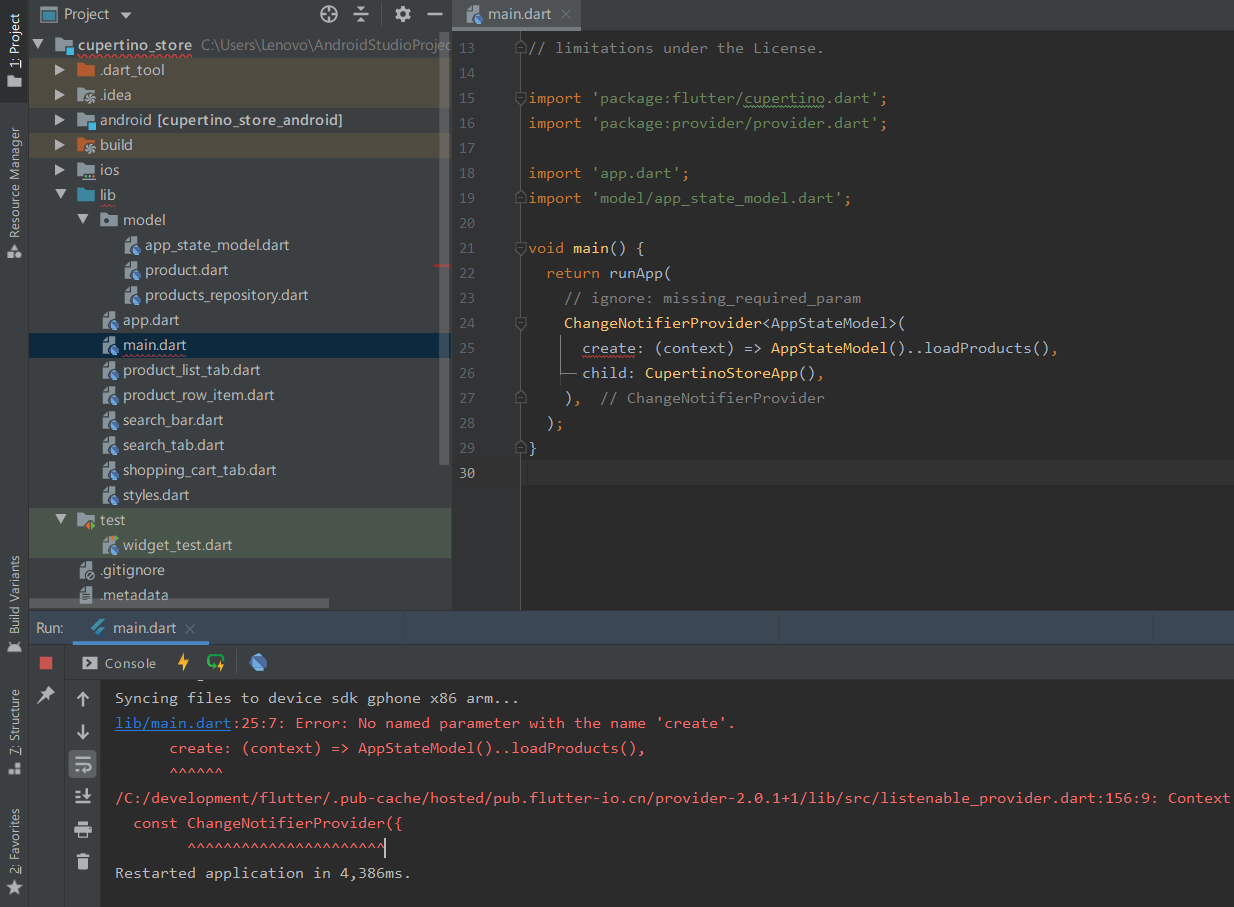Expand the .idea folder
Image resolution: width=1234 pixels, height=907 pixels.
tap(60, 95)
